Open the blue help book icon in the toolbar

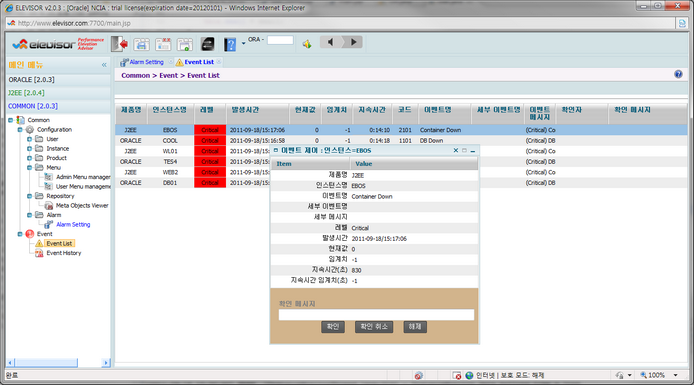[230, 44]
